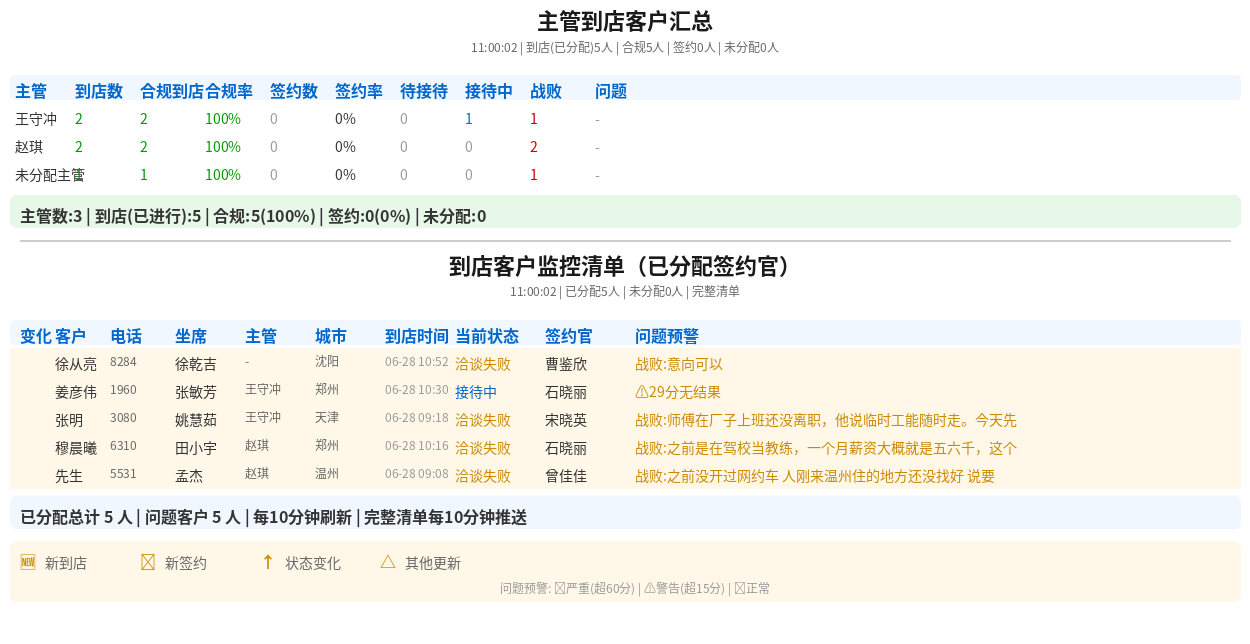Click the 签约官 column header

click(569, 336)
